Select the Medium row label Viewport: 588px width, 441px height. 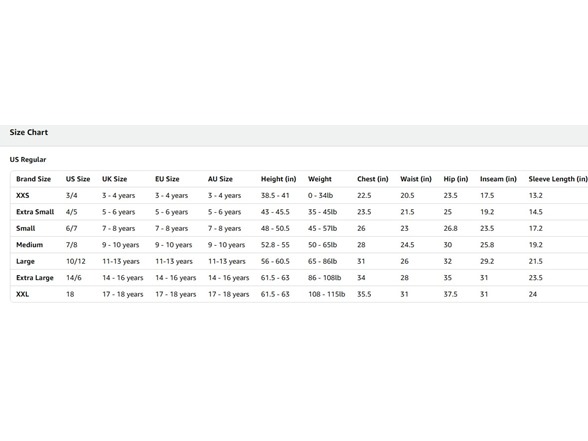(30, 245)
